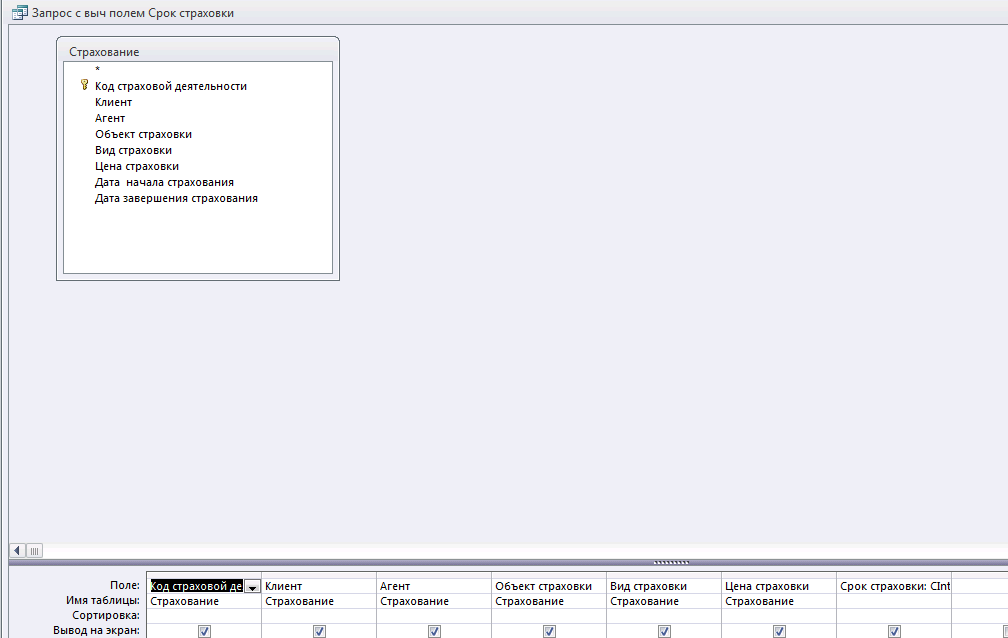Image resolution: width=1008 pixels, height=638 pixels.
Task: Open the Поле dropdown arrow in first column
Action: (x=252, y=587)
